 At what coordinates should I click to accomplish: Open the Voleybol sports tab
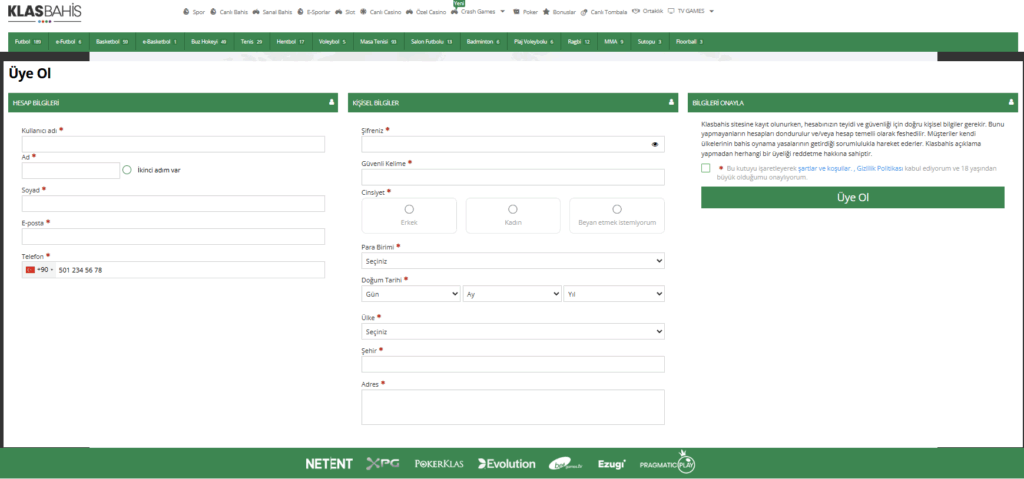[332, 42]
